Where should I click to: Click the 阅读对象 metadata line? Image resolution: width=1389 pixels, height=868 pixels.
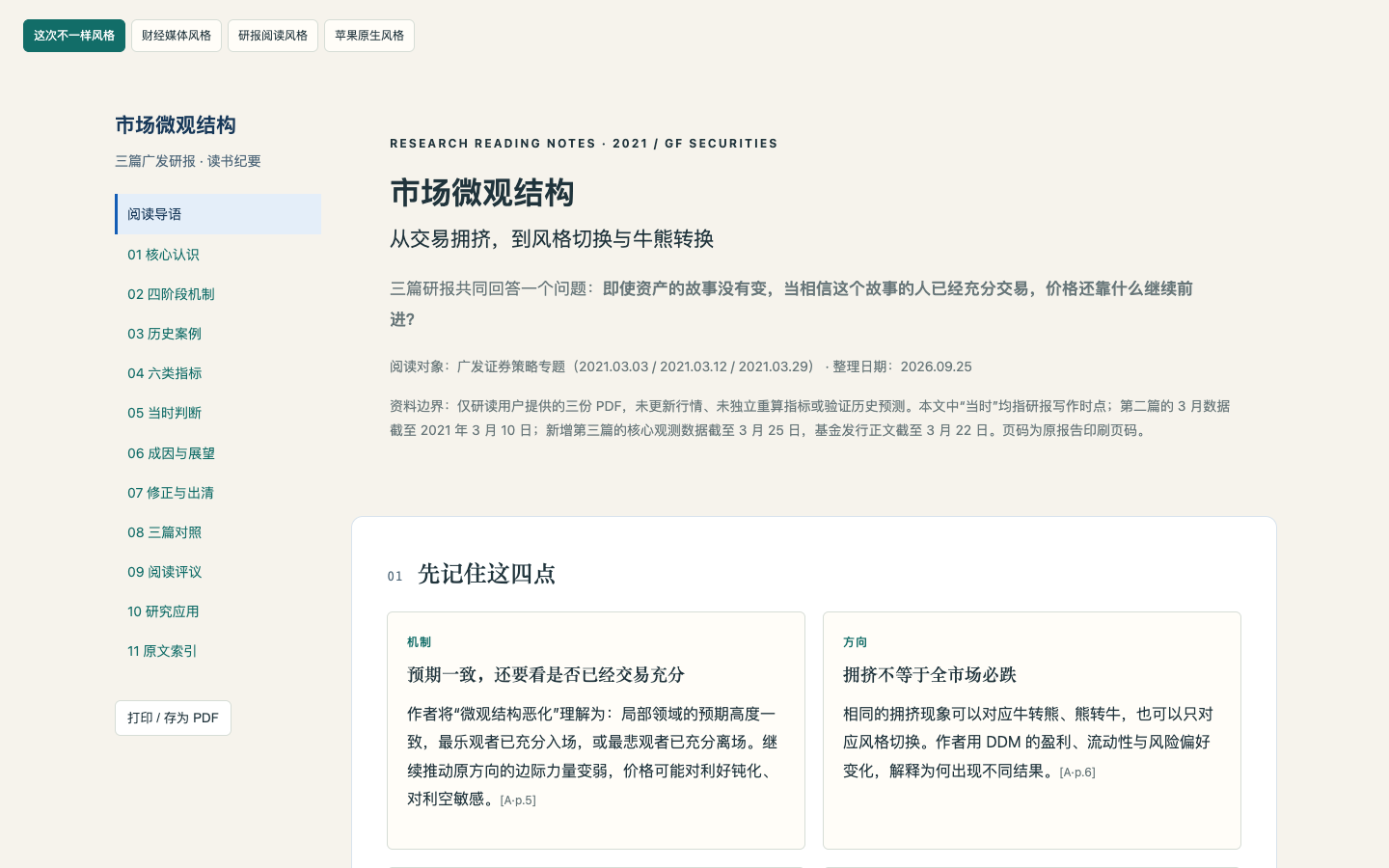tap(681, 366)
